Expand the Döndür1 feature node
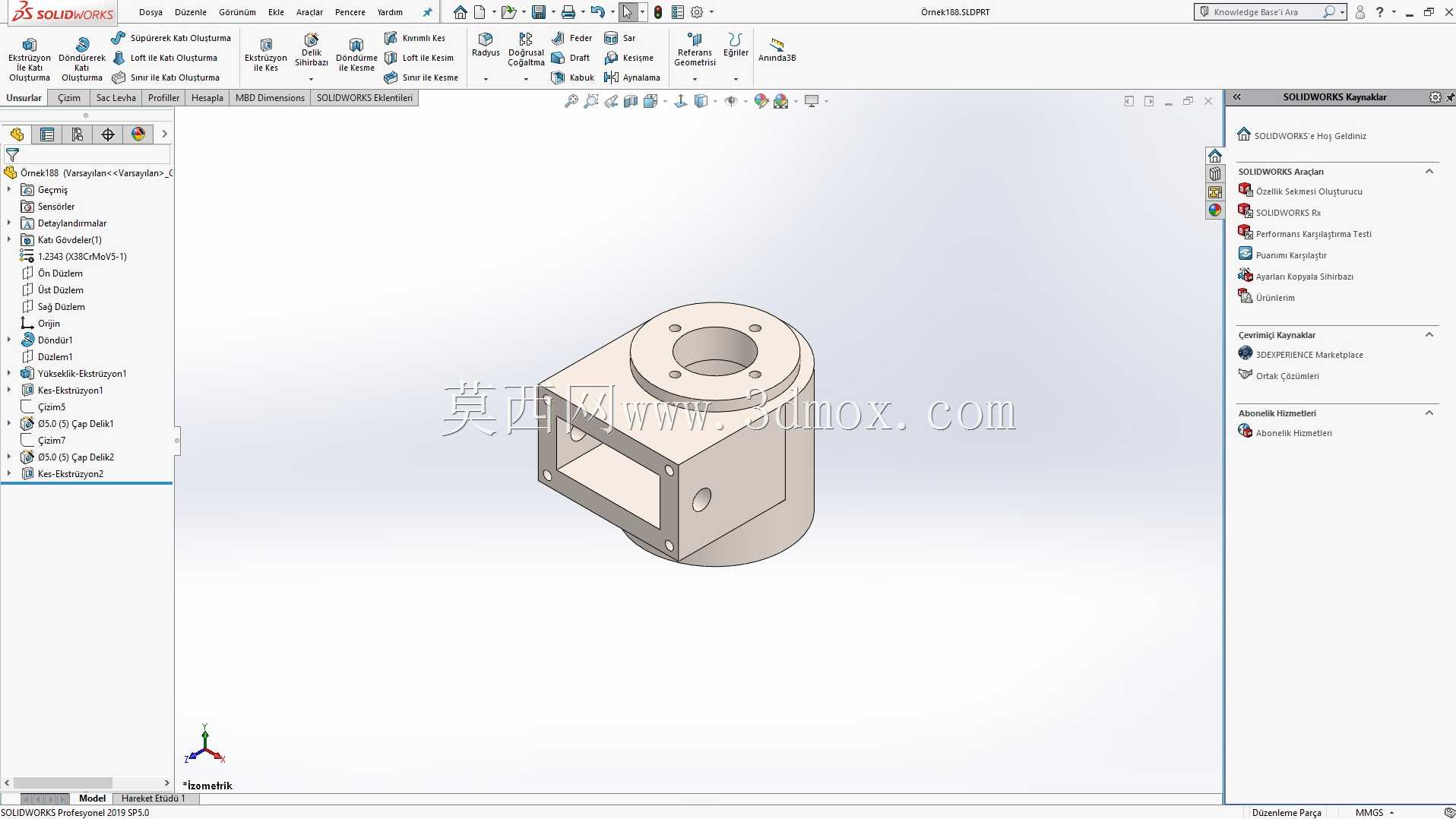 [9, 340]
